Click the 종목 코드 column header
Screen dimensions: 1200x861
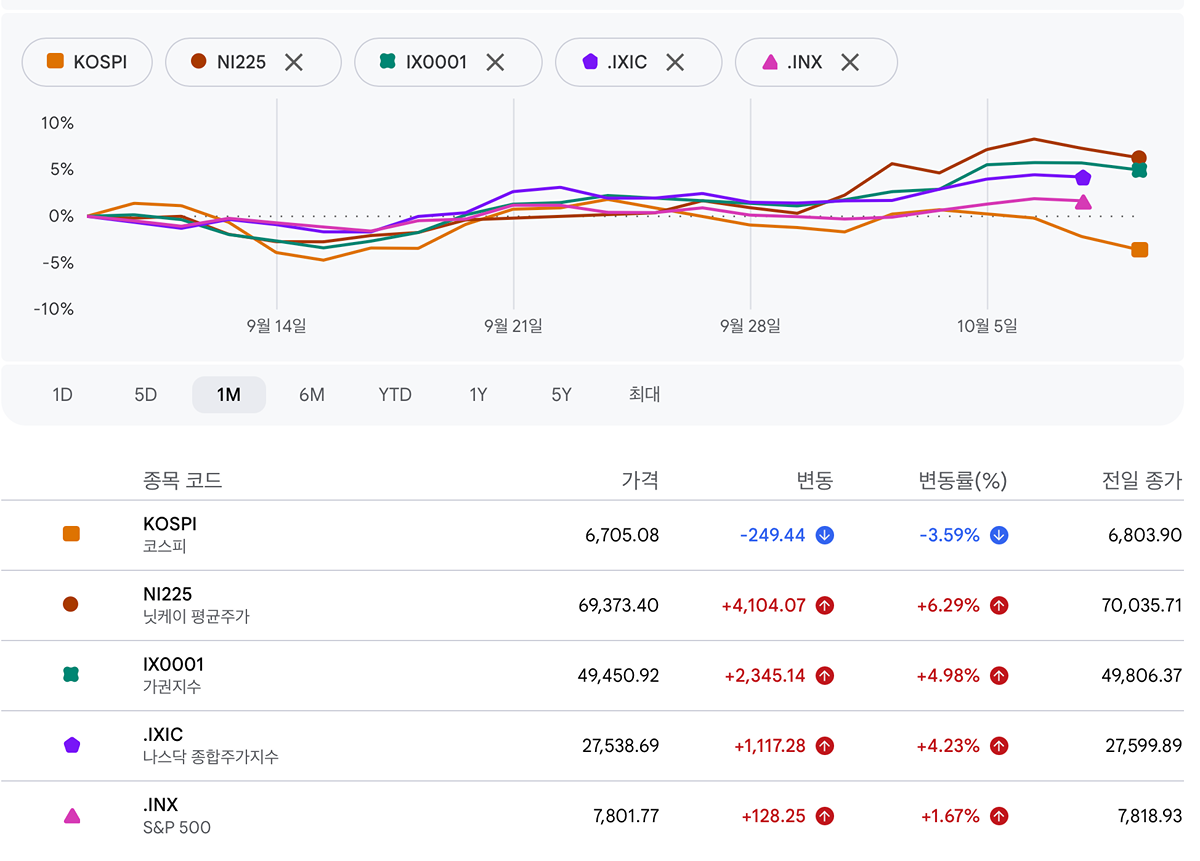coord(183,481)
